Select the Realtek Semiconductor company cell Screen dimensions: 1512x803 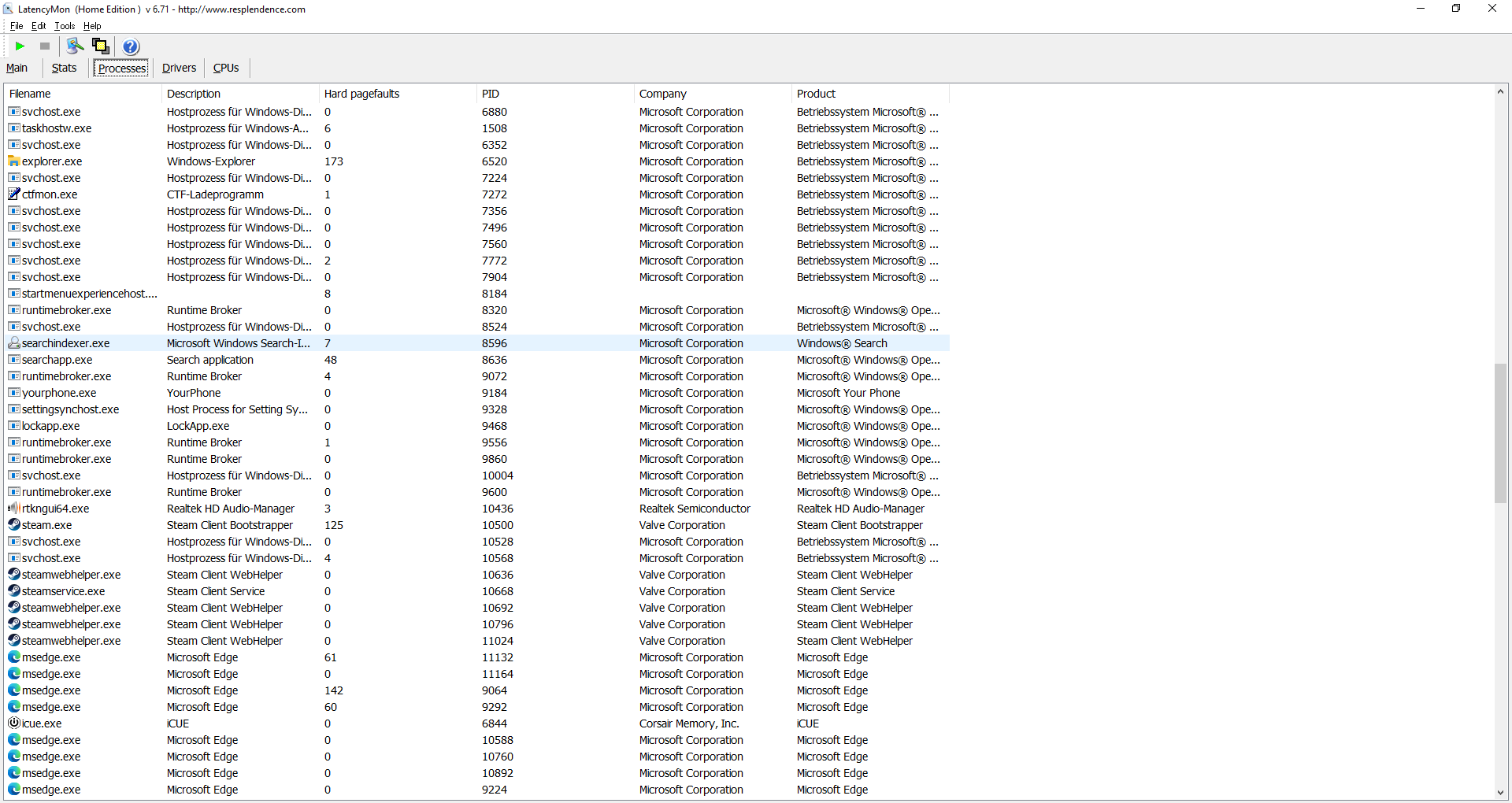click(695, 509)
